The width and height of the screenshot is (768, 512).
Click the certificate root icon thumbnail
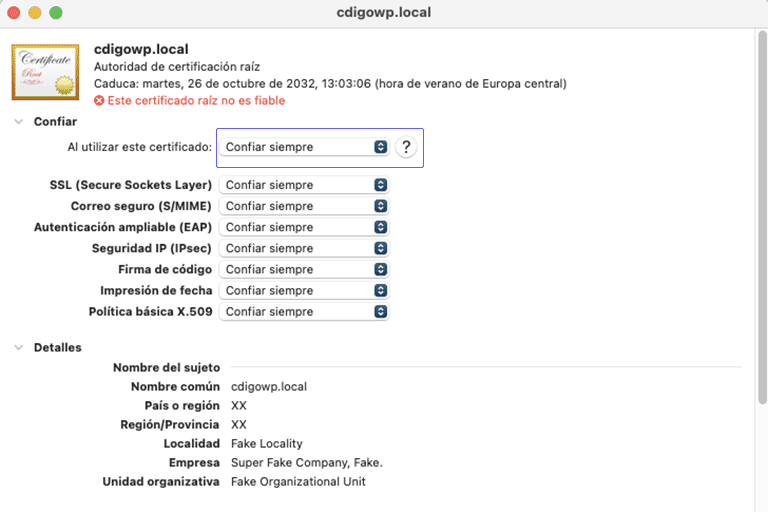46,72
